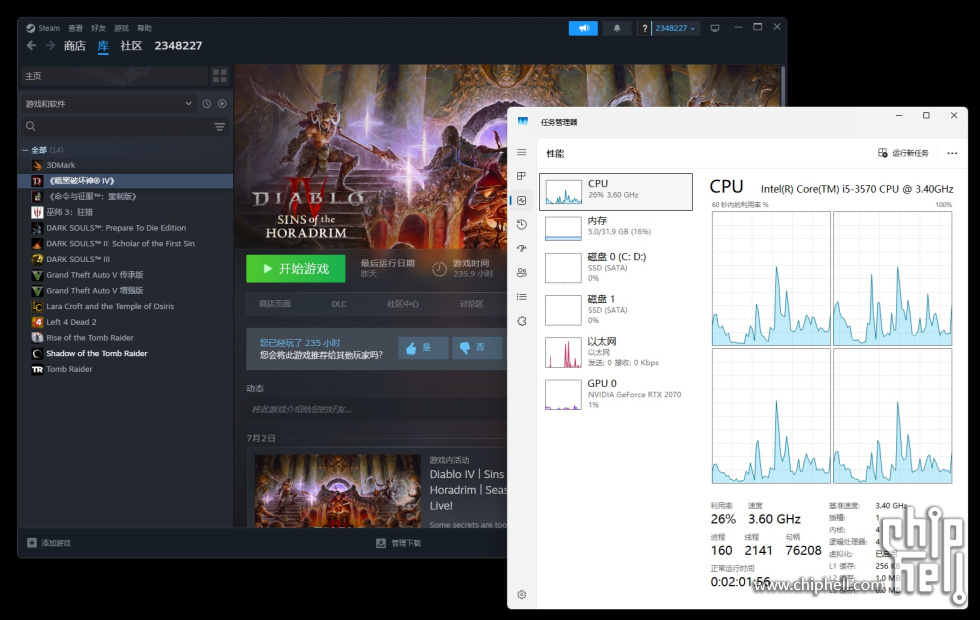
Task: Go to 社区 community tab
Action: tap(131, 46)
